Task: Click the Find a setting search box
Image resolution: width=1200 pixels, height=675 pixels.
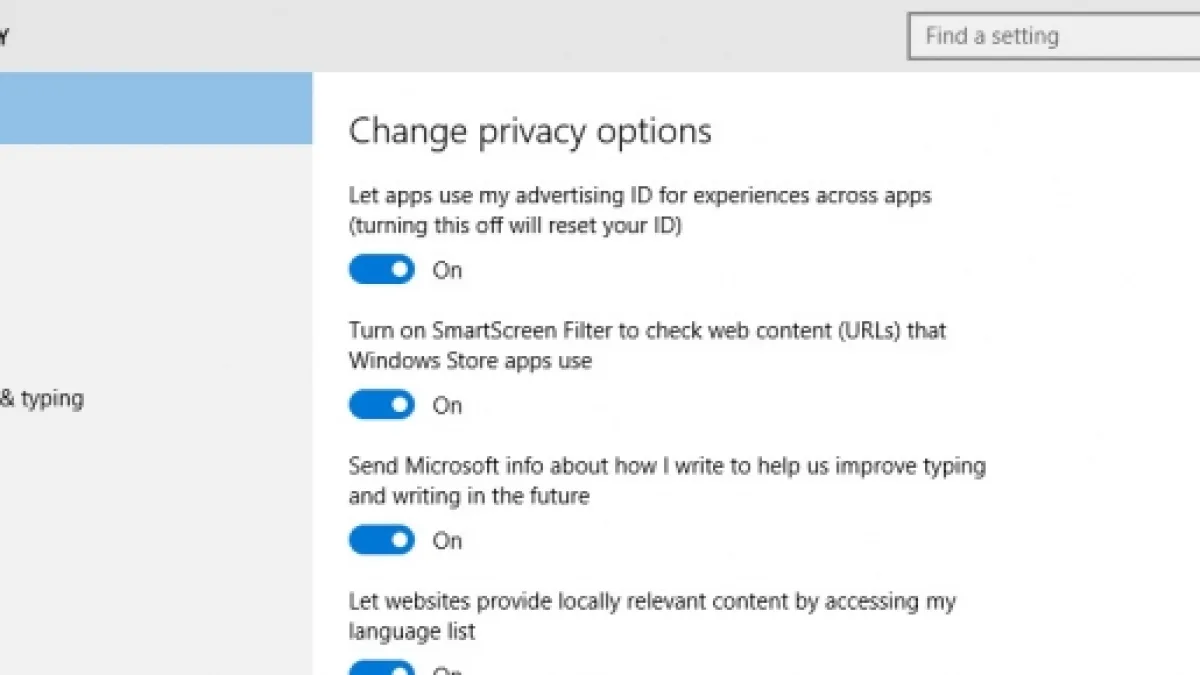Action: tap(1050, 37)
